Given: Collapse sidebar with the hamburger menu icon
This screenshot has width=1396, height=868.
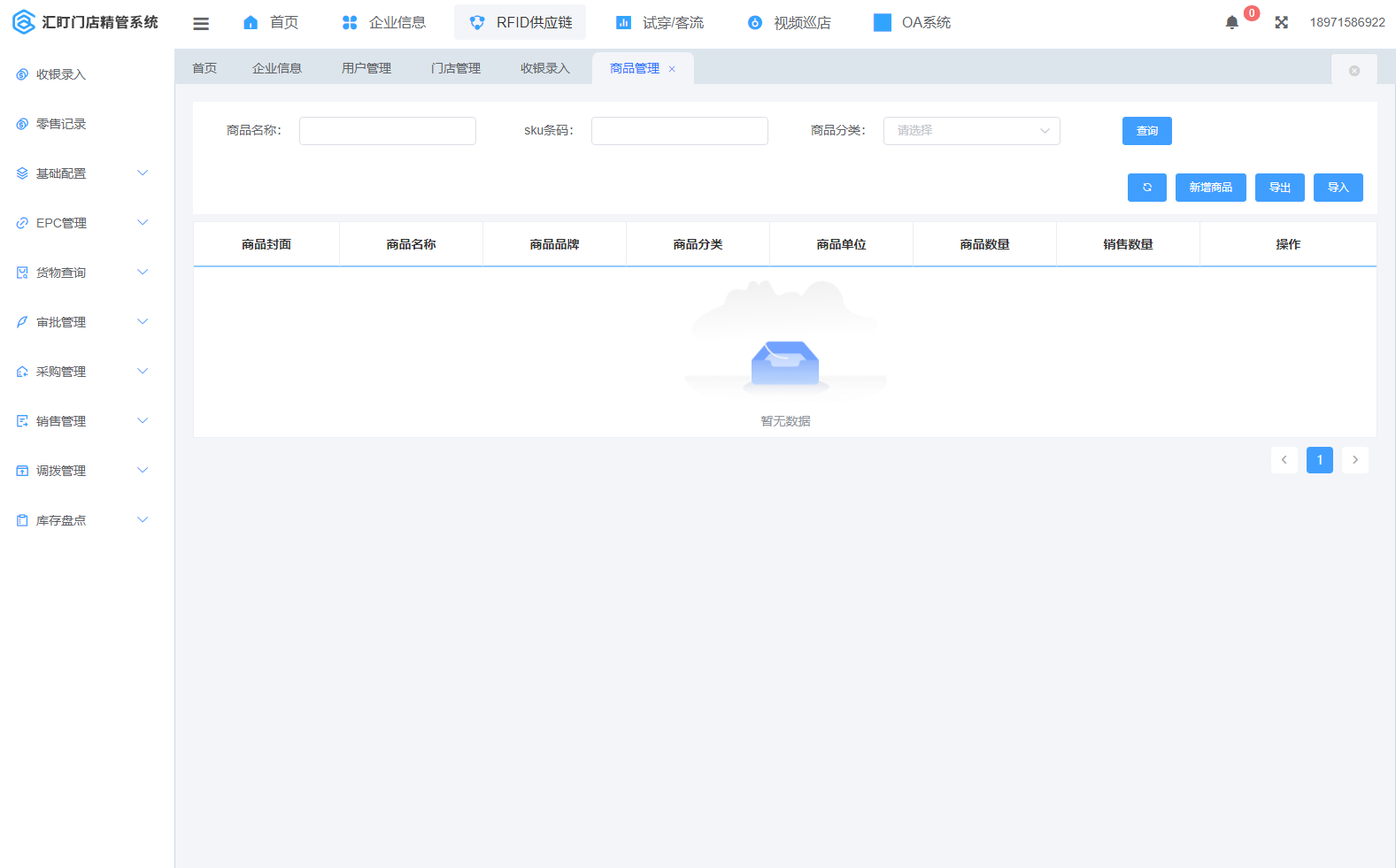Looking at the screenshot, I should (x=201, y=24).
